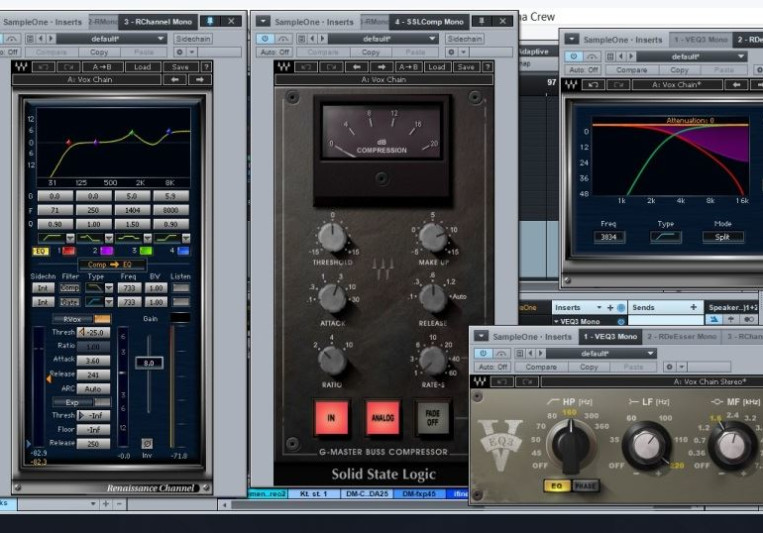Click the THRESHOLD knob on SSL compressor

click(x=332, y=238)
